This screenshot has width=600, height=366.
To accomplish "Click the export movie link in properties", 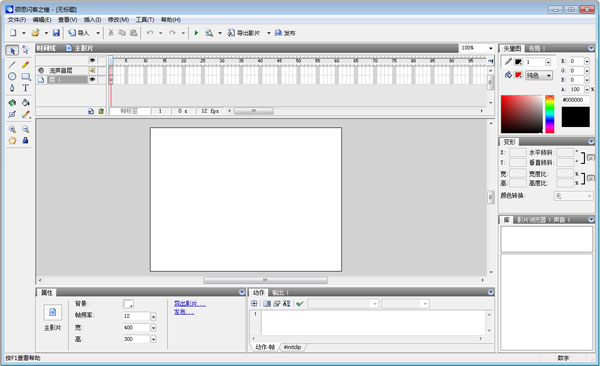I will coord(190,304).
